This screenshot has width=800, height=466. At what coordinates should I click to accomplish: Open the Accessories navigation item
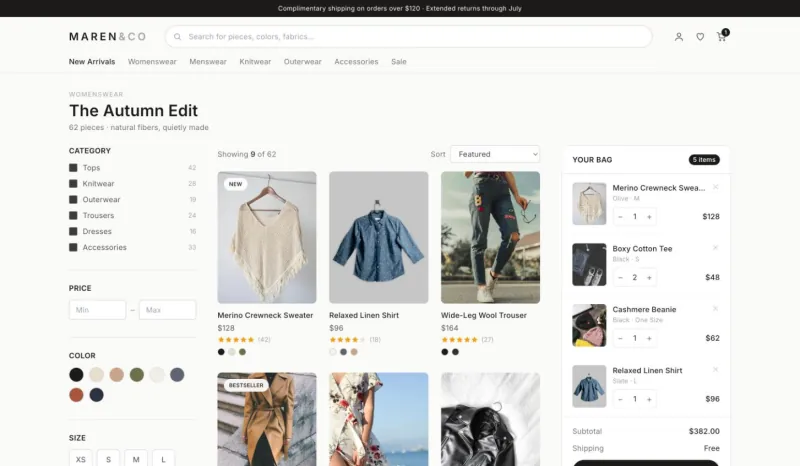(x=356, y=62)
